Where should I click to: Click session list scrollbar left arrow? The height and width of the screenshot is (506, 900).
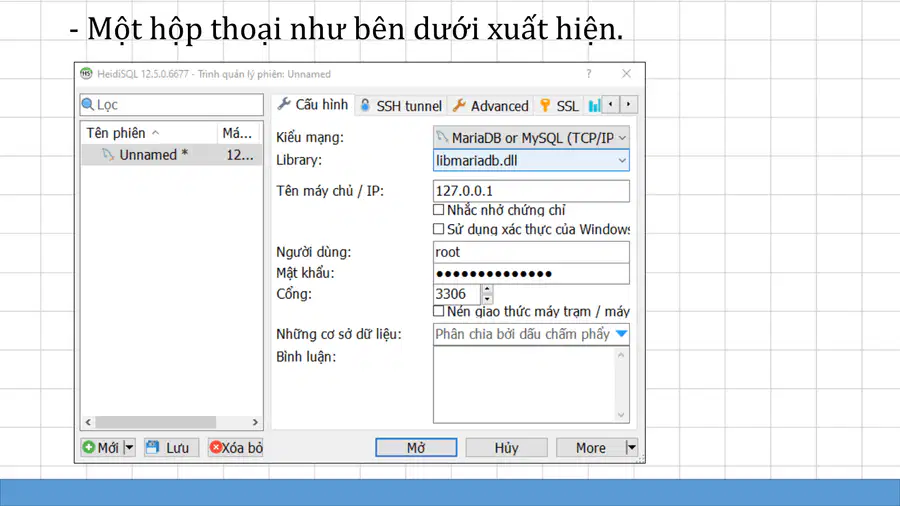tap(88, 422)
